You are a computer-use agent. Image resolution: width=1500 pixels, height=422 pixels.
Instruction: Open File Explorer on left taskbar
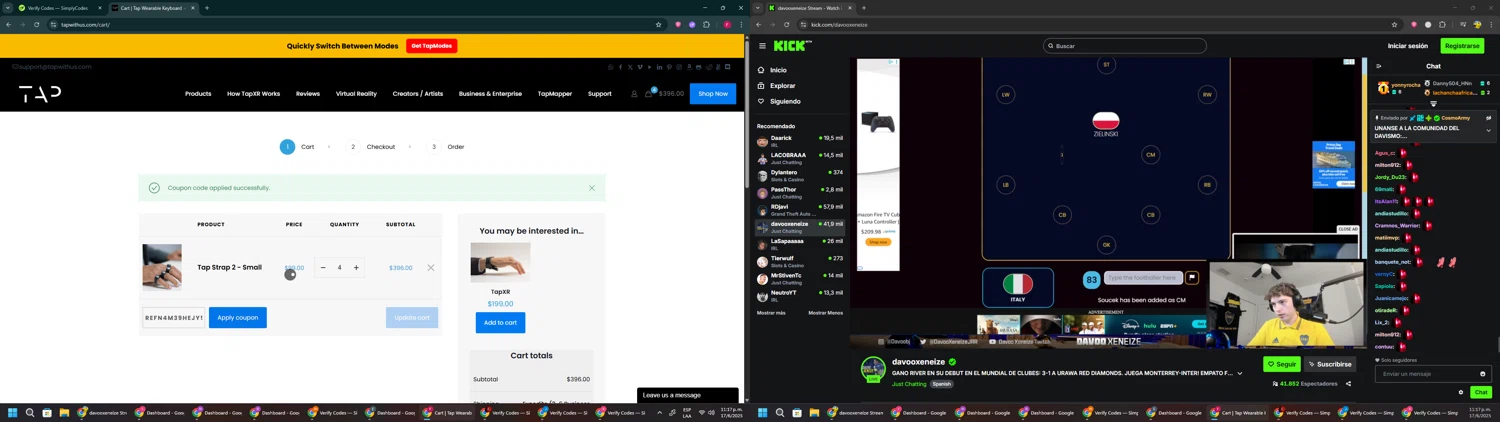point(64,412)
